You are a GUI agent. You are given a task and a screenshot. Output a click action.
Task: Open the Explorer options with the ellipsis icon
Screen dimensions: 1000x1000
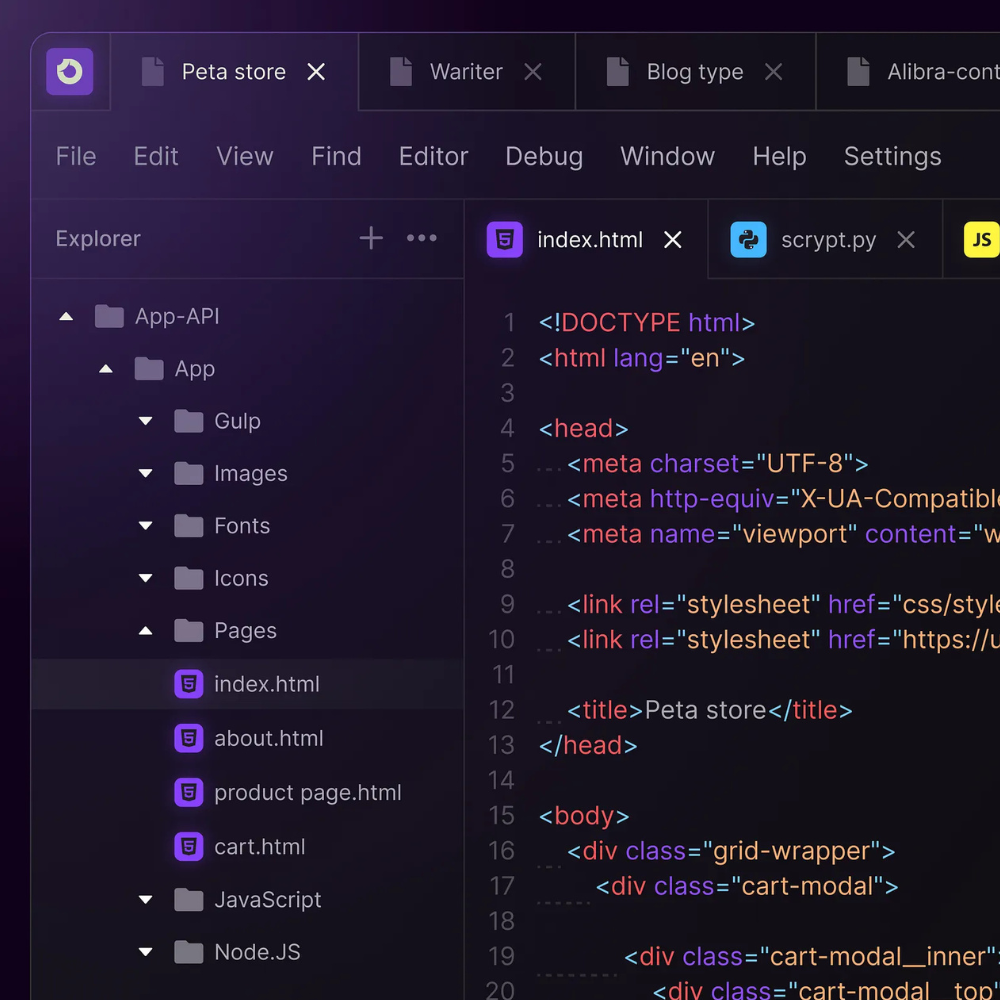pos(421,238)
